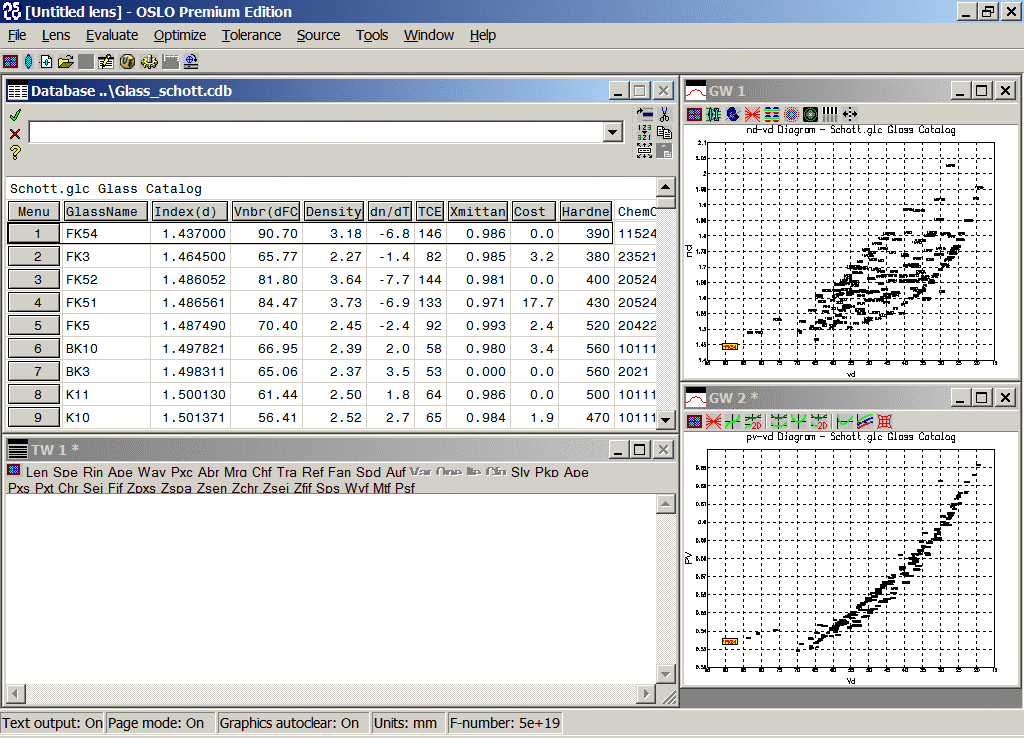
Task: Click the sort order icon in database window
Action: click(x=644, y=133)
